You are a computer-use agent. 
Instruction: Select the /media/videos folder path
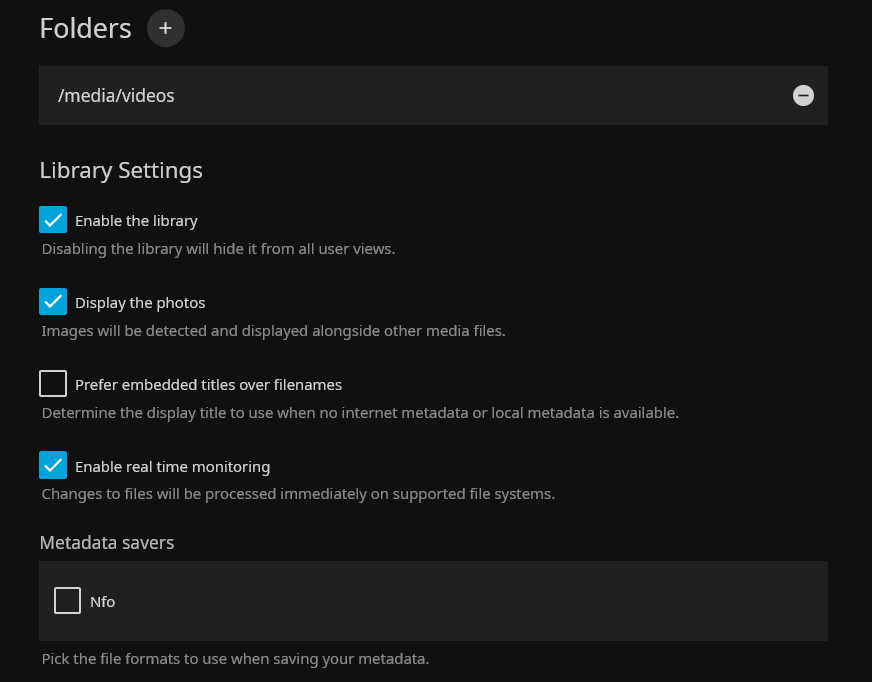click(x=117, y=96)
